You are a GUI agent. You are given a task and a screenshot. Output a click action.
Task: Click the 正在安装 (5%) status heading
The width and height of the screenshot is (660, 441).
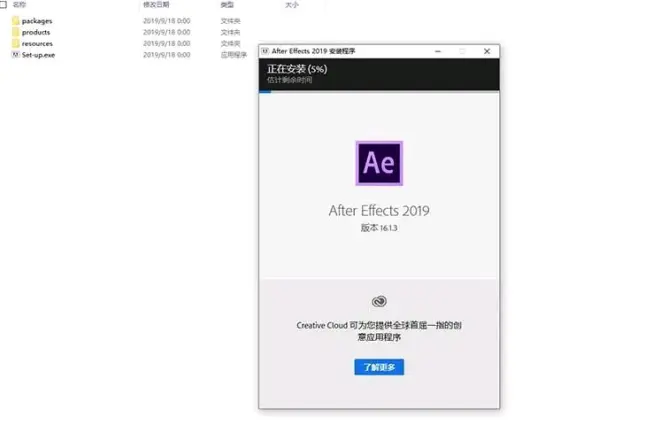297,69
